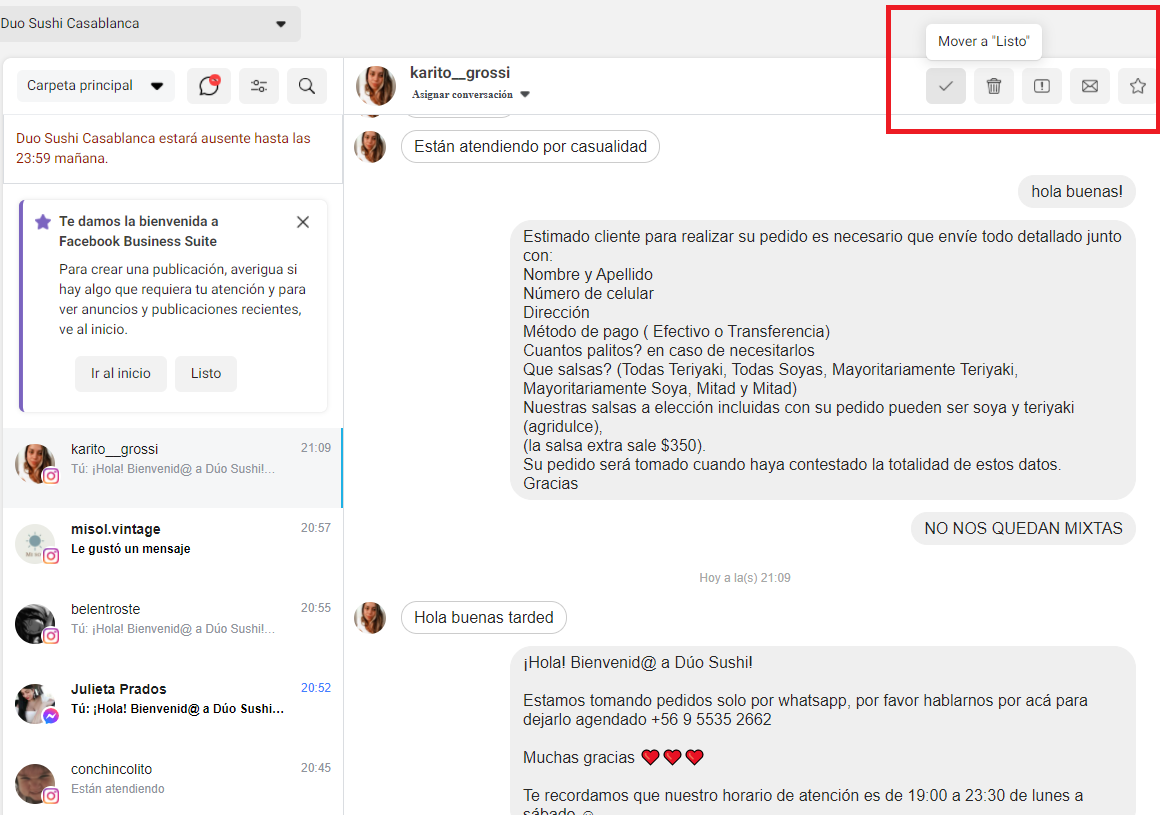Click 'Le gustó un mensaje' preview text
1160x815 pixels.
coord(131,549)
